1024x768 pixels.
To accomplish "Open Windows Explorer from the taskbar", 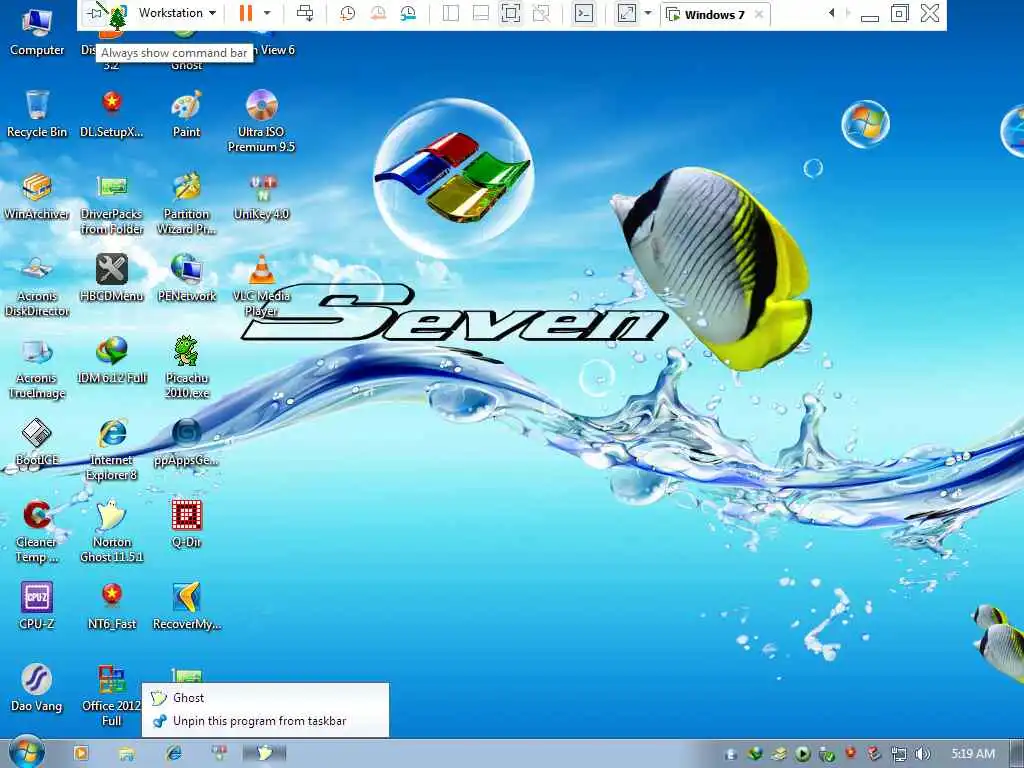I will (x=127, y=753).
